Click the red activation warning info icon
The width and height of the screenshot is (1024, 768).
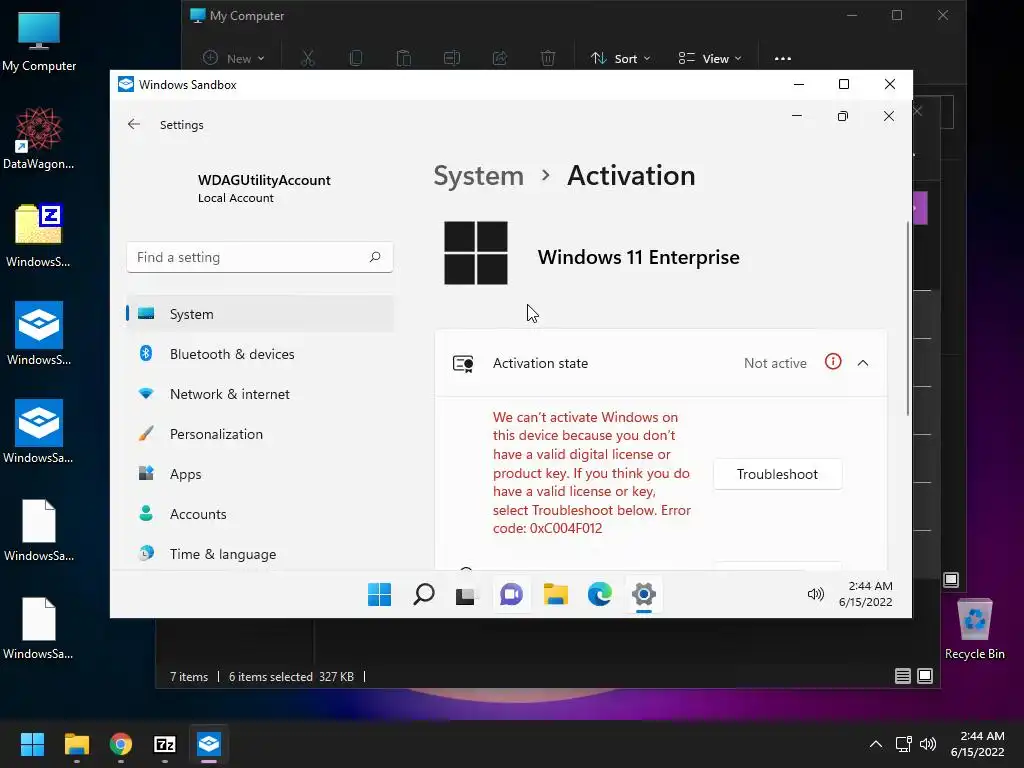(x=833, y=362)
